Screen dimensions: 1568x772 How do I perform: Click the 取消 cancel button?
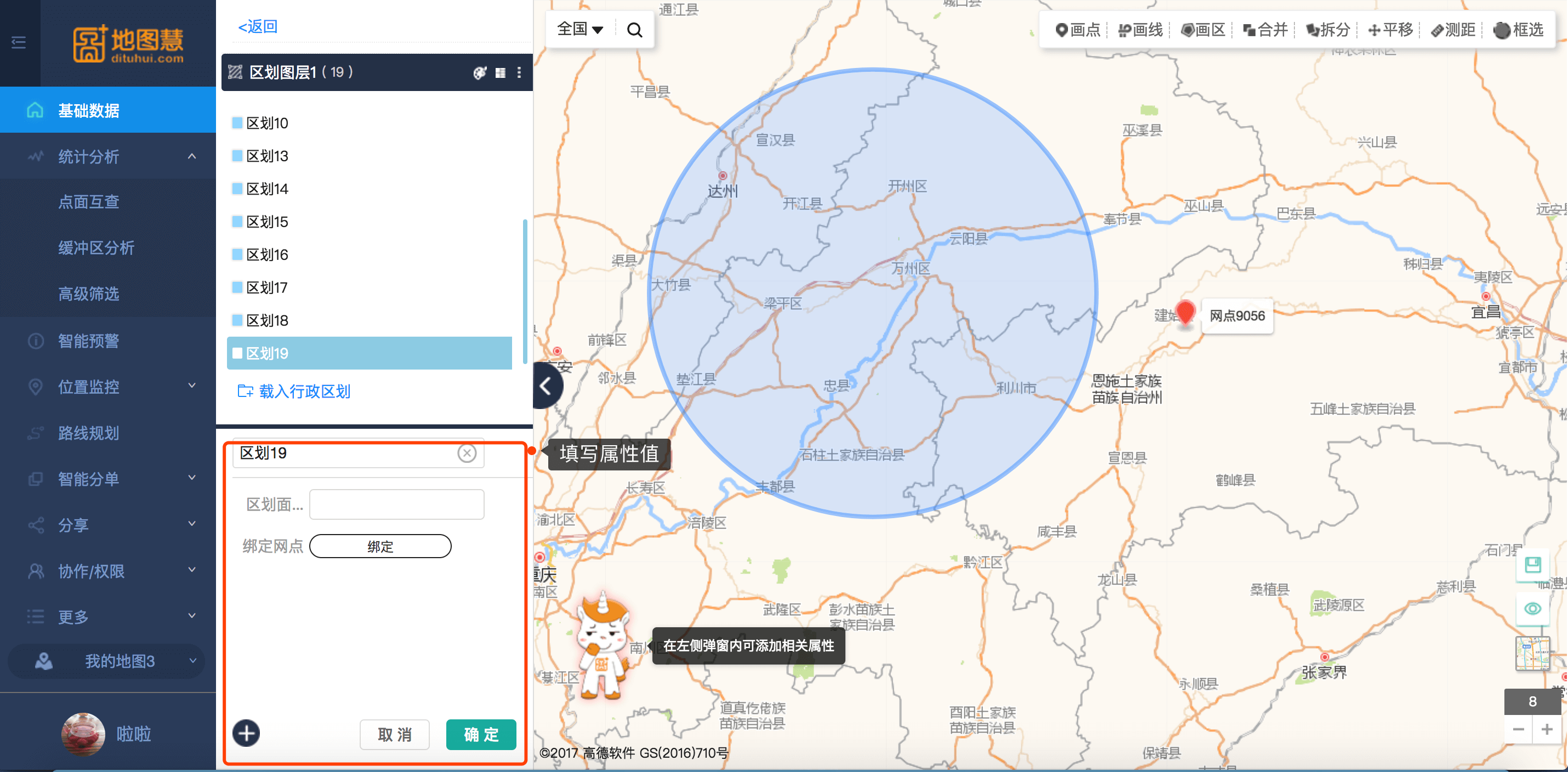(x=394, y=734)
